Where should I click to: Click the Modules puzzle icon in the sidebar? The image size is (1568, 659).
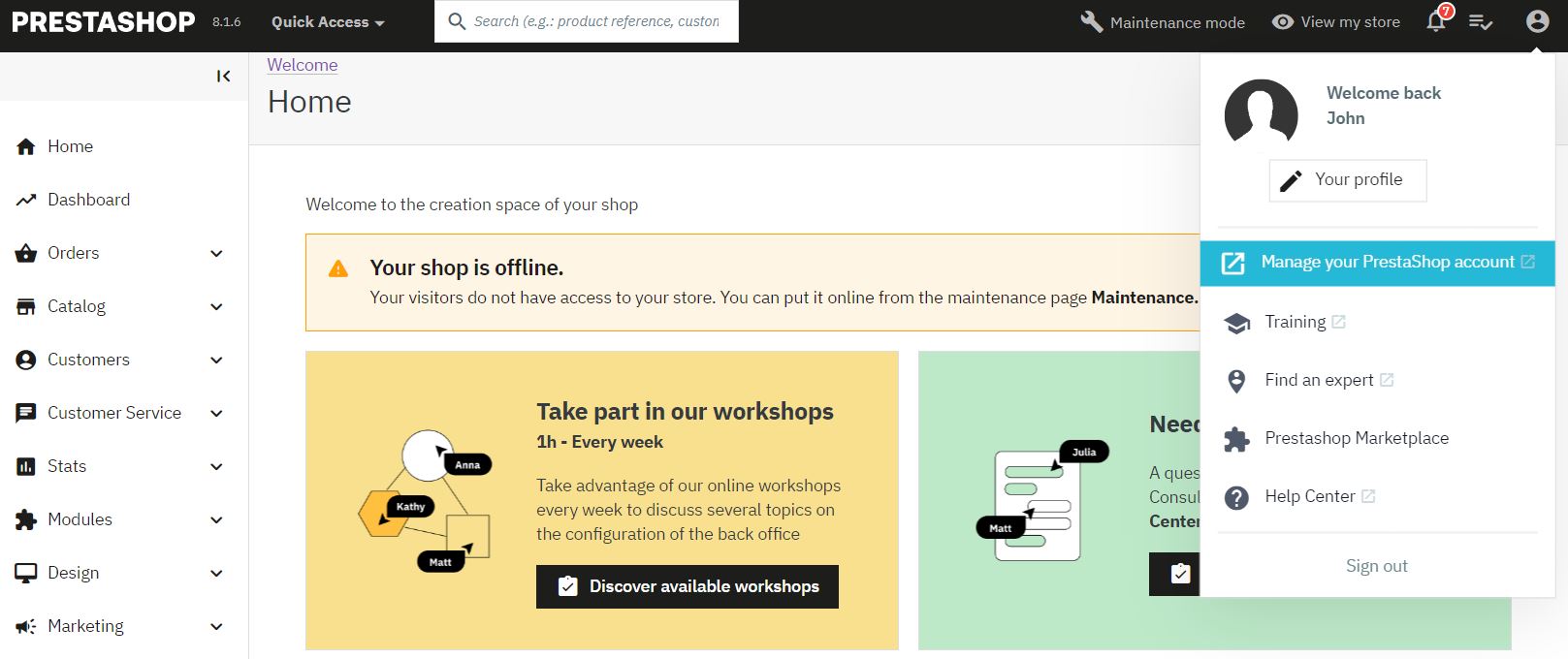[26, 519]
